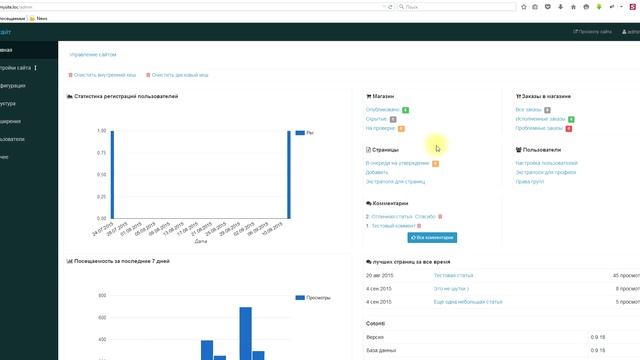Open the 'Все заказы' link
This screenshot has height=360, width=640.
(x=529, y=110)
